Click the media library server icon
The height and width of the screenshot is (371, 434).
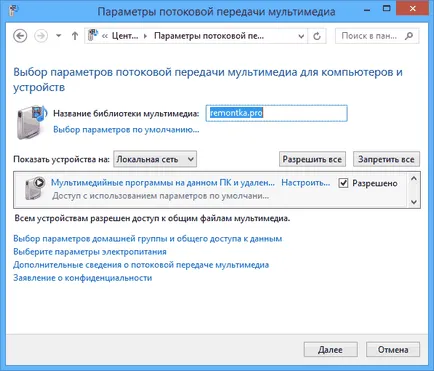point(31,122)
